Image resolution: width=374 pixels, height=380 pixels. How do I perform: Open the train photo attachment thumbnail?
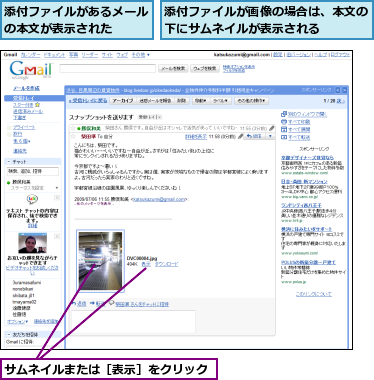(x=100, y=261)
